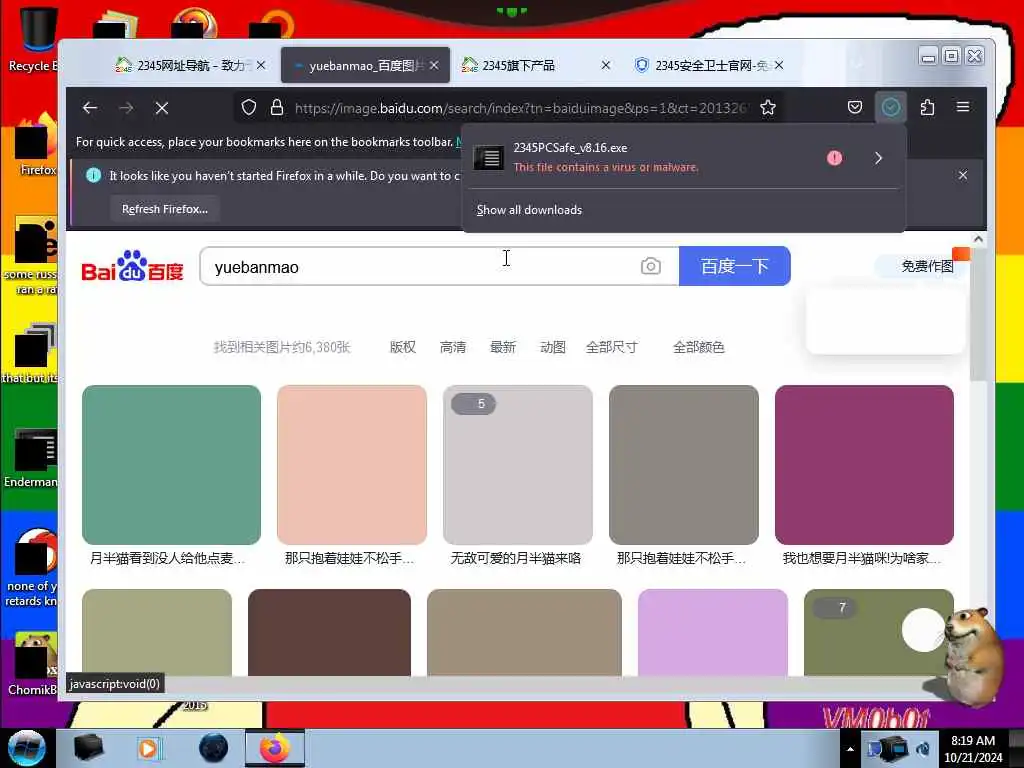Expand download details with the arrow chevron
Screen dimensions: 1024x768
point(878,158)
